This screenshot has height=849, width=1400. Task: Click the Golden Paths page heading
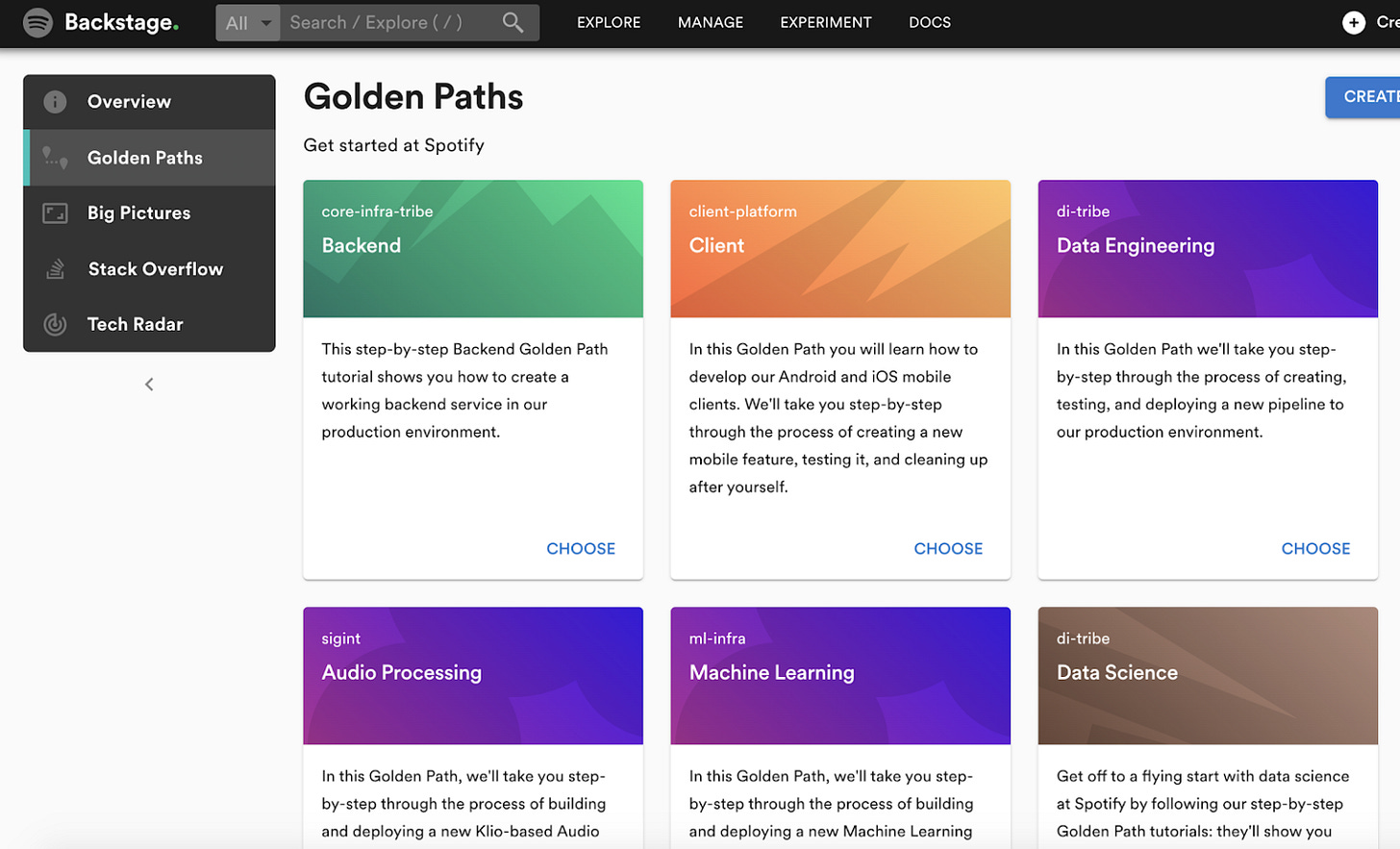click(413, 97)
